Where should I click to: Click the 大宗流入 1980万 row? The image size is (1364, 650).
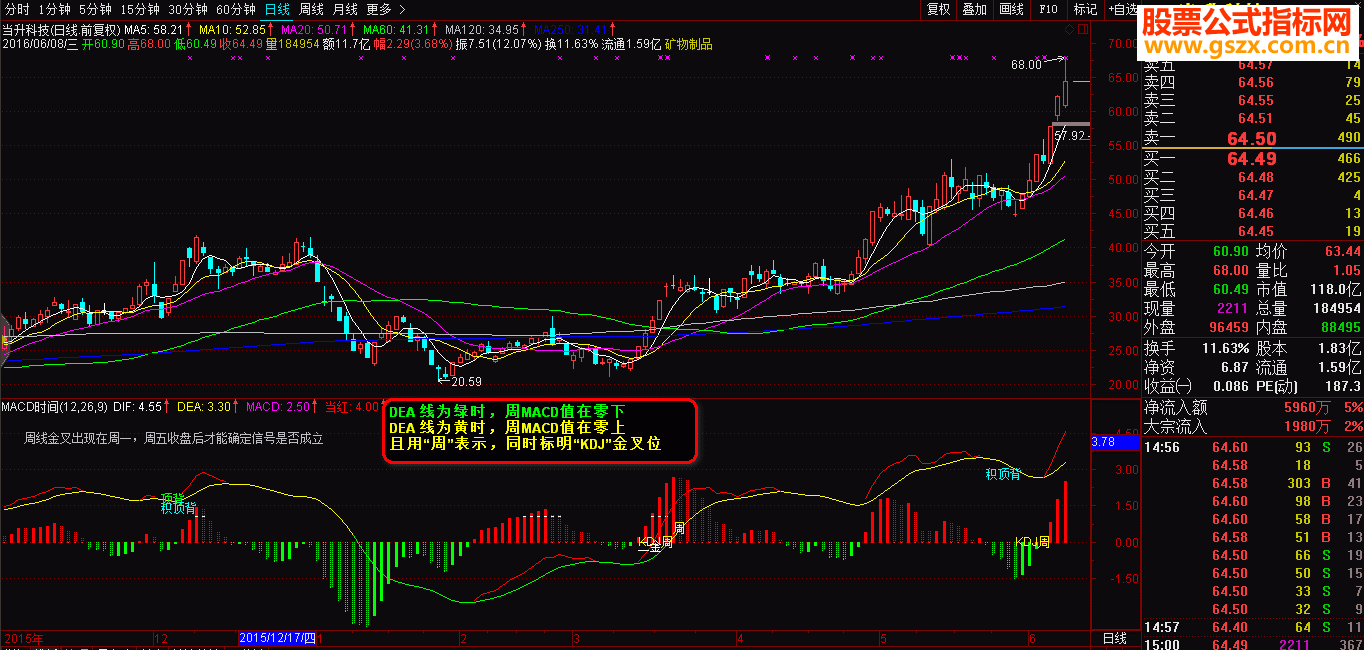(x=1252, y=428)
